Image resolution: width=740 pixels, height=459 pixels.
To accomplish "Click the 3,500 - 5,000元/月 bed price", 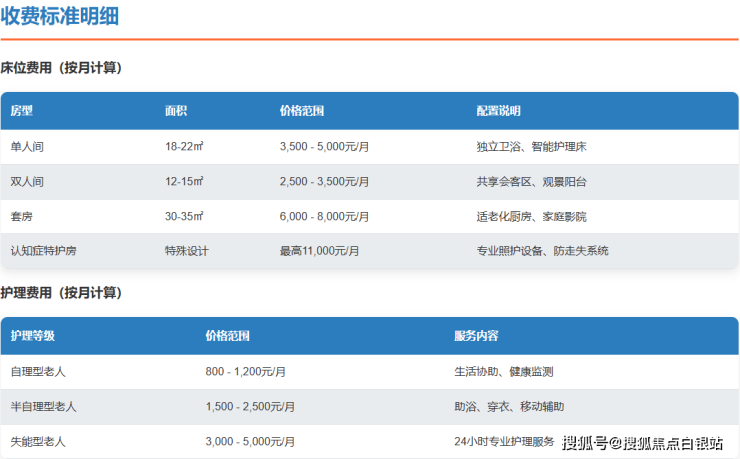I will 324,147.
